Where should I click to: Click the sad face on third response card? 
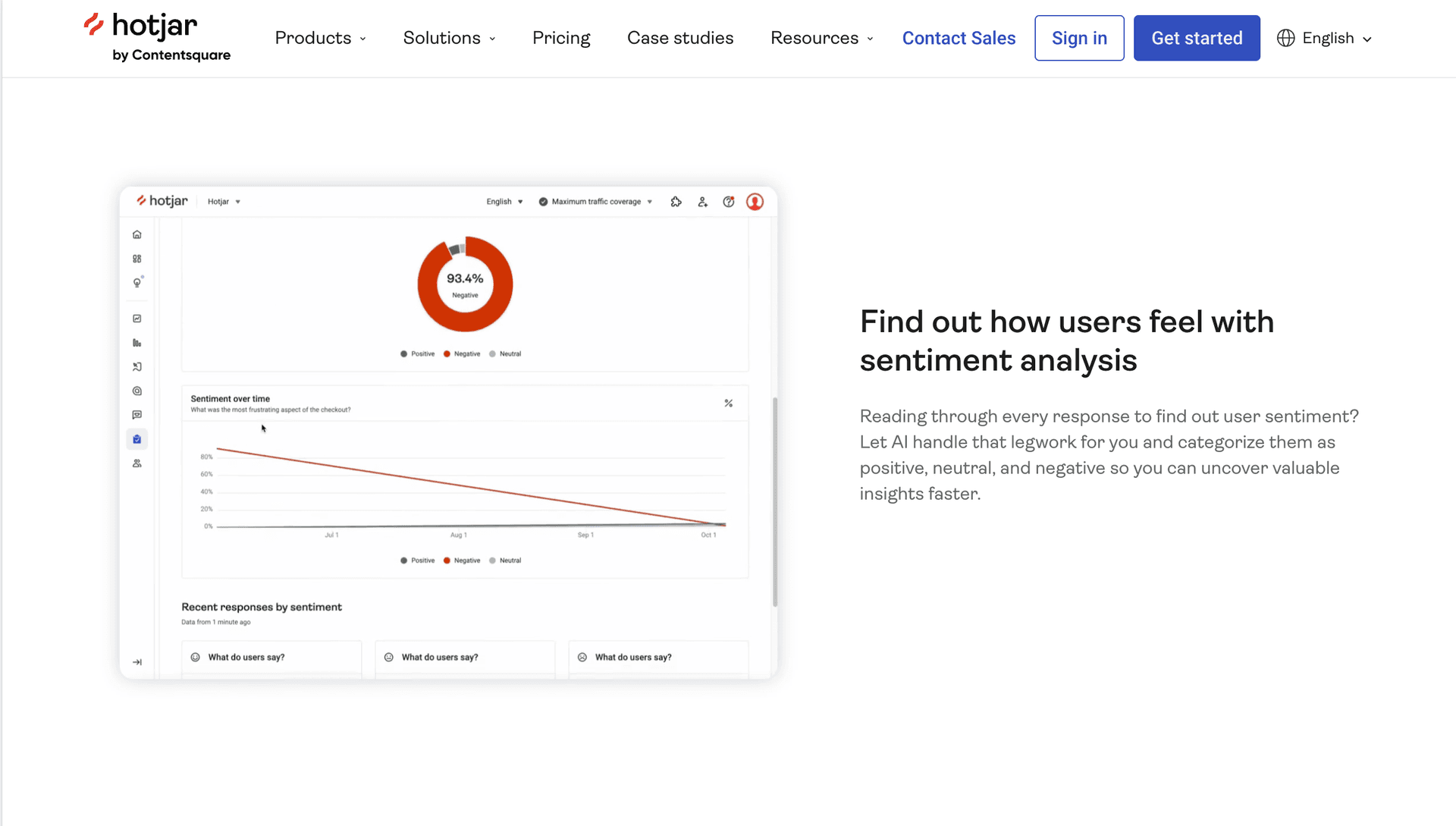tap(582, 658)
